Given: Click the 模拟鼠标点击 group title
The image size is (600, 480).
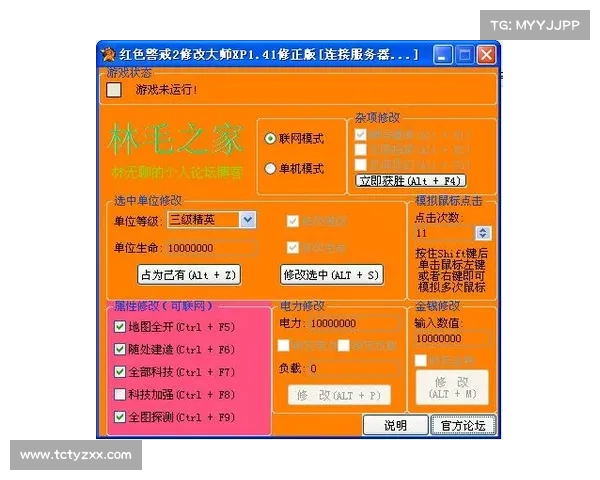Looking at the screenshot, I should tap(448, 201).
